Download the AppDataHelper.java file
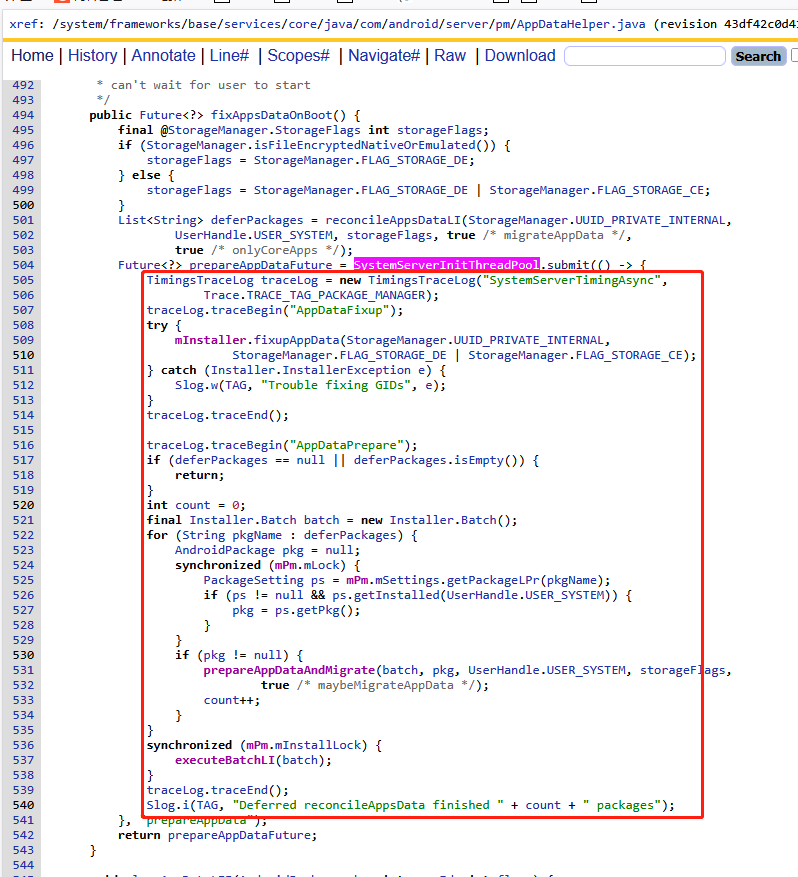 coord(520,56)
